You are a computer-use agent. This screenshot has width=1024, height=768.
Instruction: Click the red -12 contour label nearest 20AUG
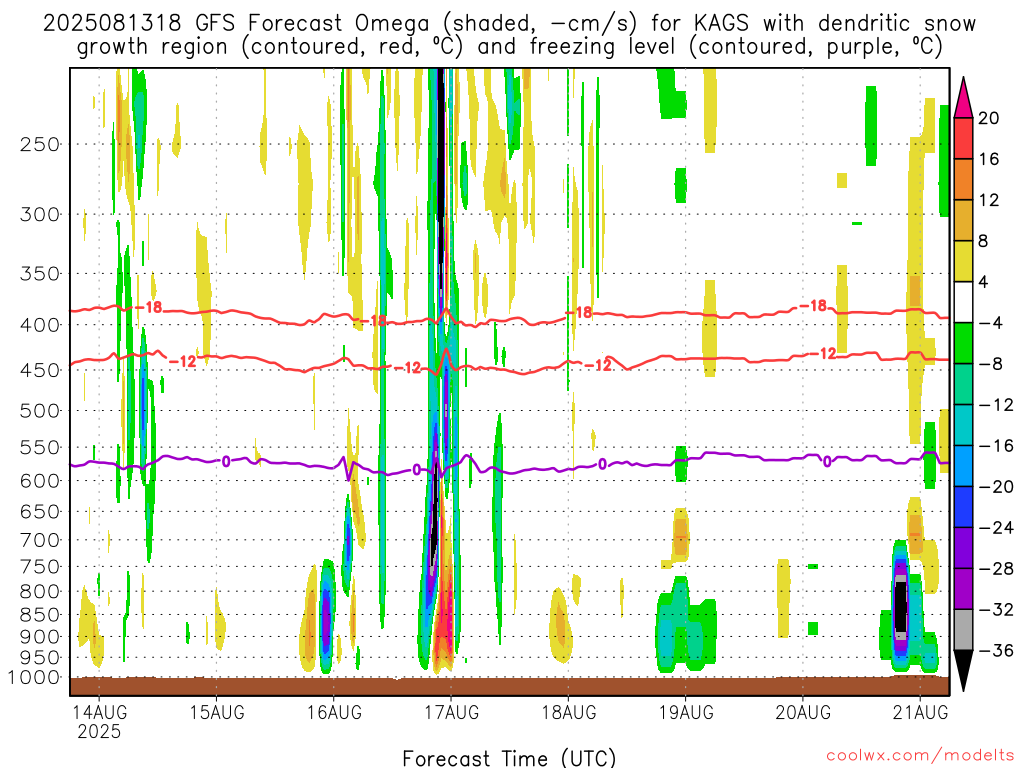(823, 354)
